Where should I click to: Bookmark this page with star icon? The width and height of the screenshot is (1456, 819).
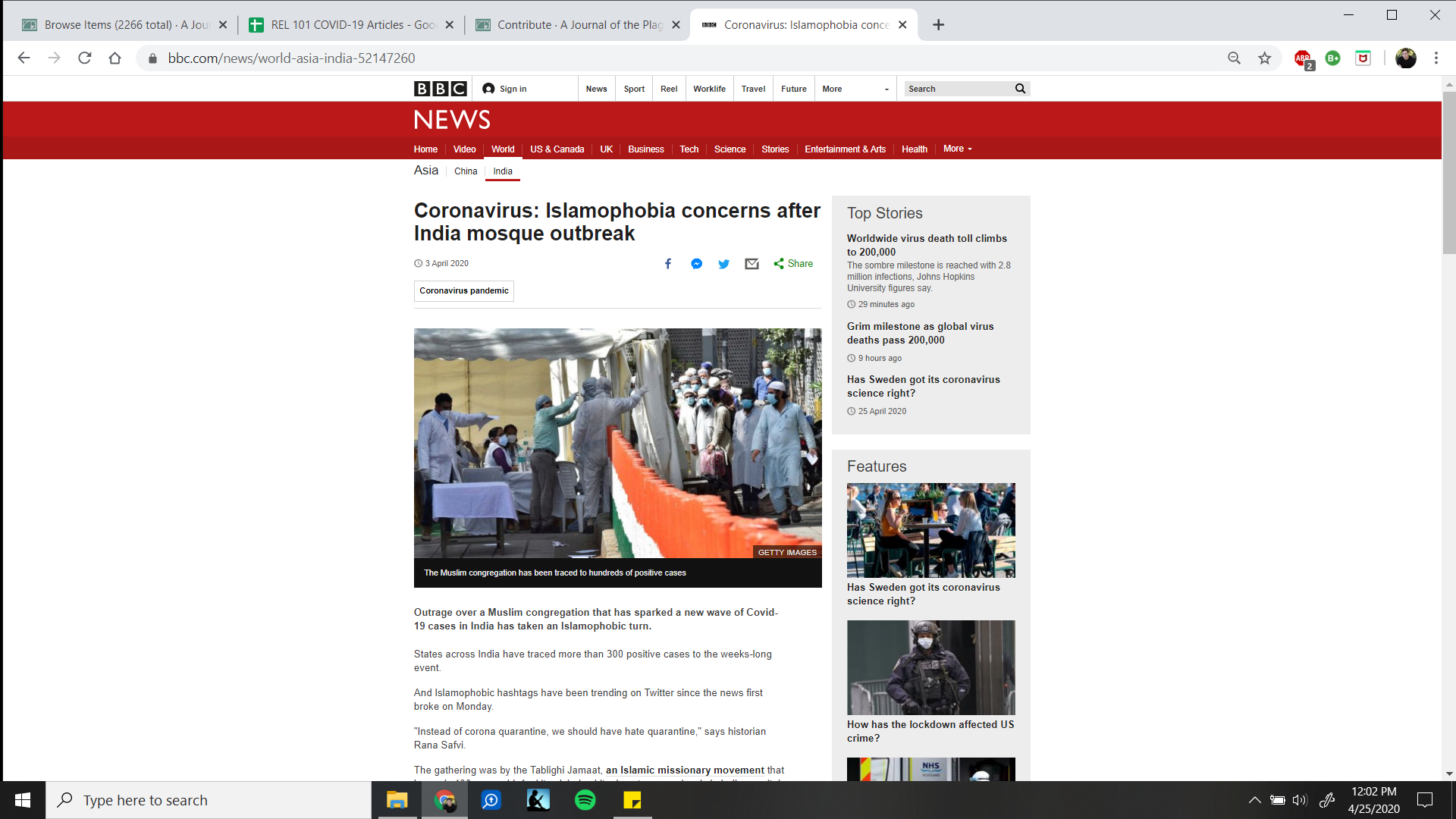coord(1264,58)
